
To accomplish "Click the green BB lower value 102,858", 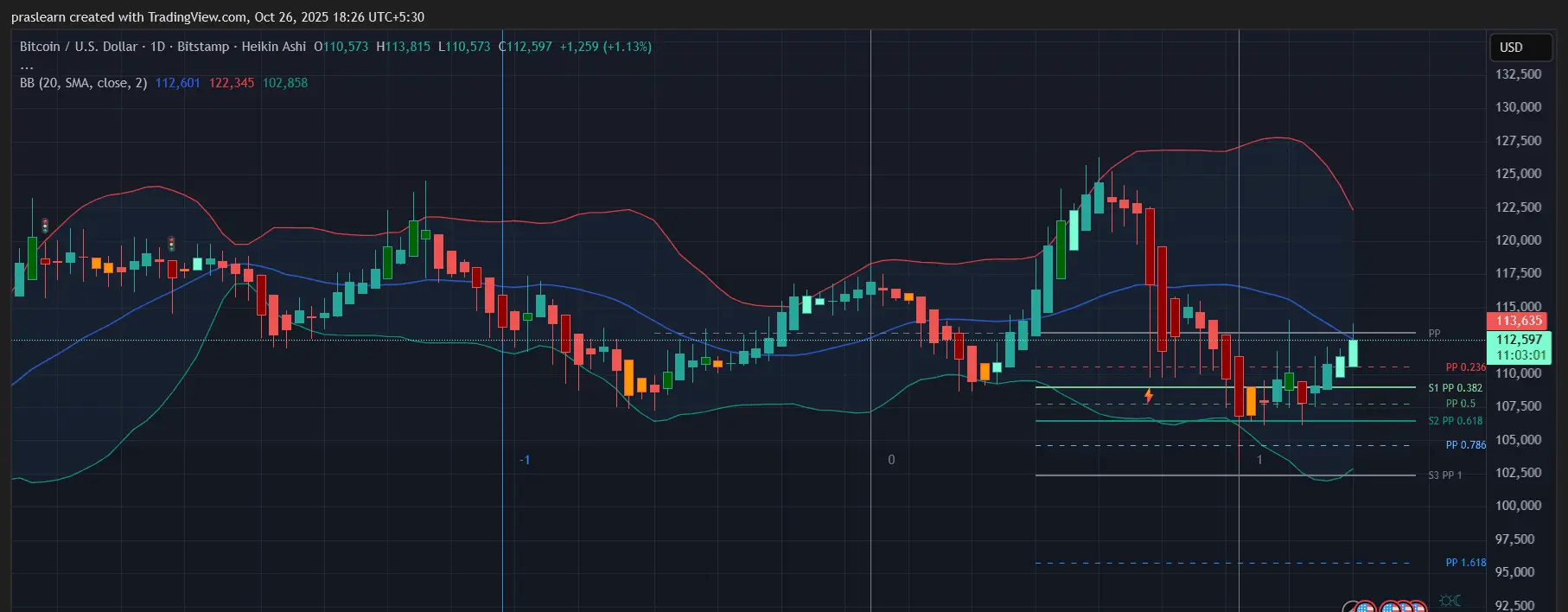I will click(285, 83).
